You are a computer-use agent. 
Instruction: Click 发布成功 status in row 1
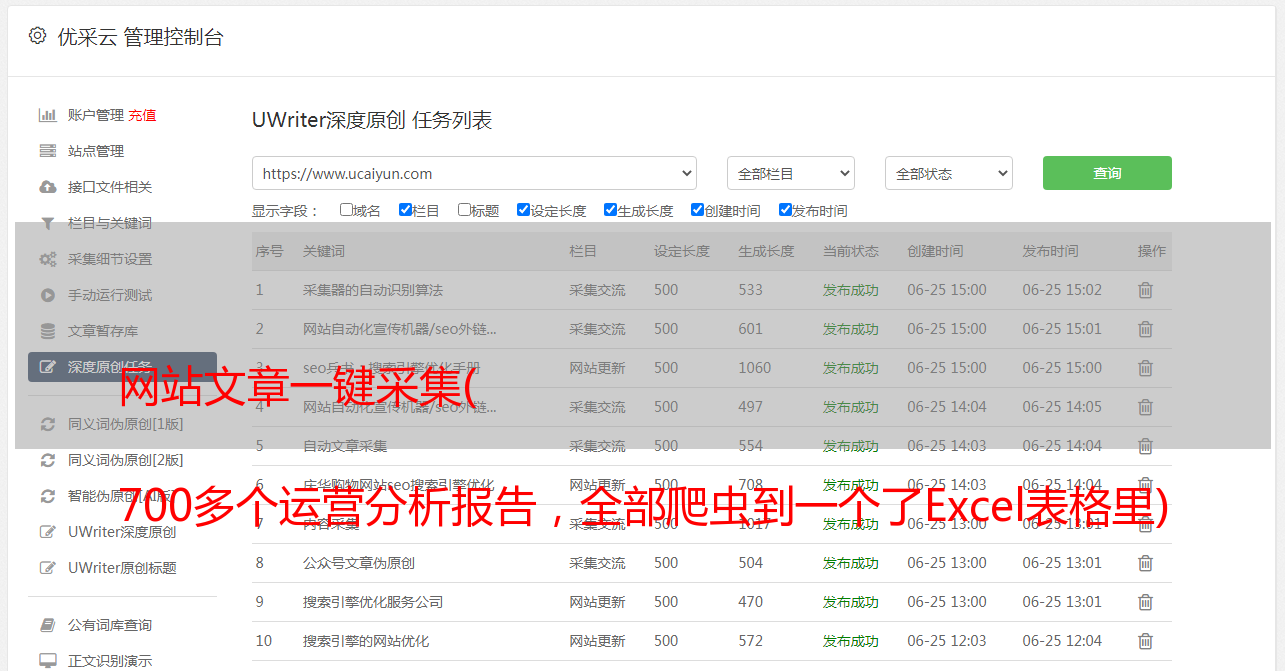[851, 290]
